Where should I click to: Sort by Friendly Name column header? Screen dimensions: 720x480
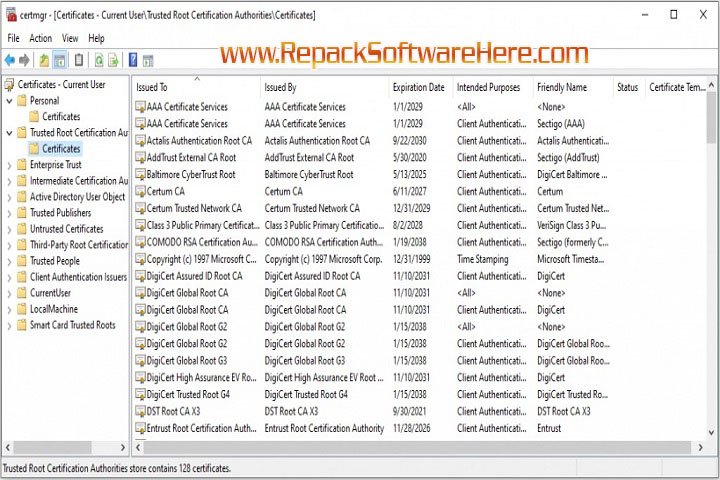[573, 87]
